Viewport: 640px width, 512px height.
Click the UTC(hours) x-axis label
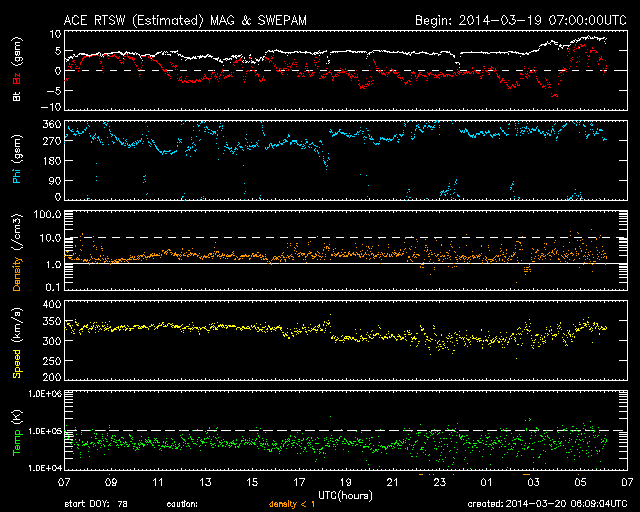pyautogui.click(x=347, y=495)
